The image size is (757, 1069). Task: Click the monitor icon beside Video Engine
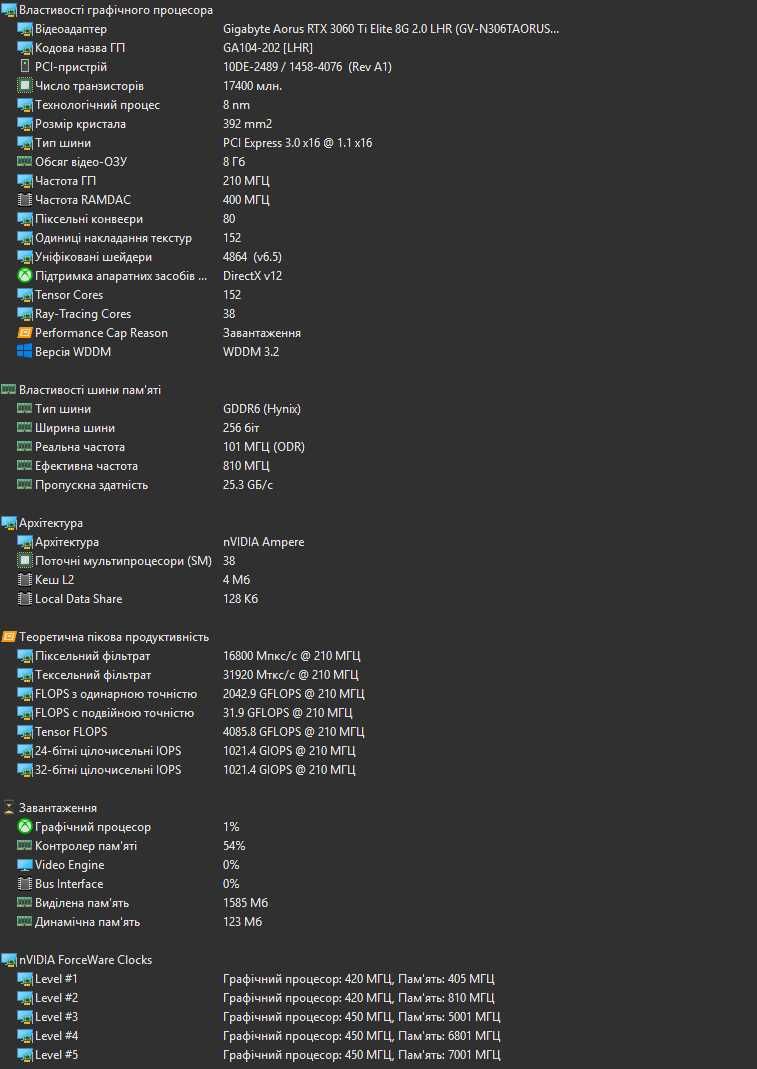[25, 865]
